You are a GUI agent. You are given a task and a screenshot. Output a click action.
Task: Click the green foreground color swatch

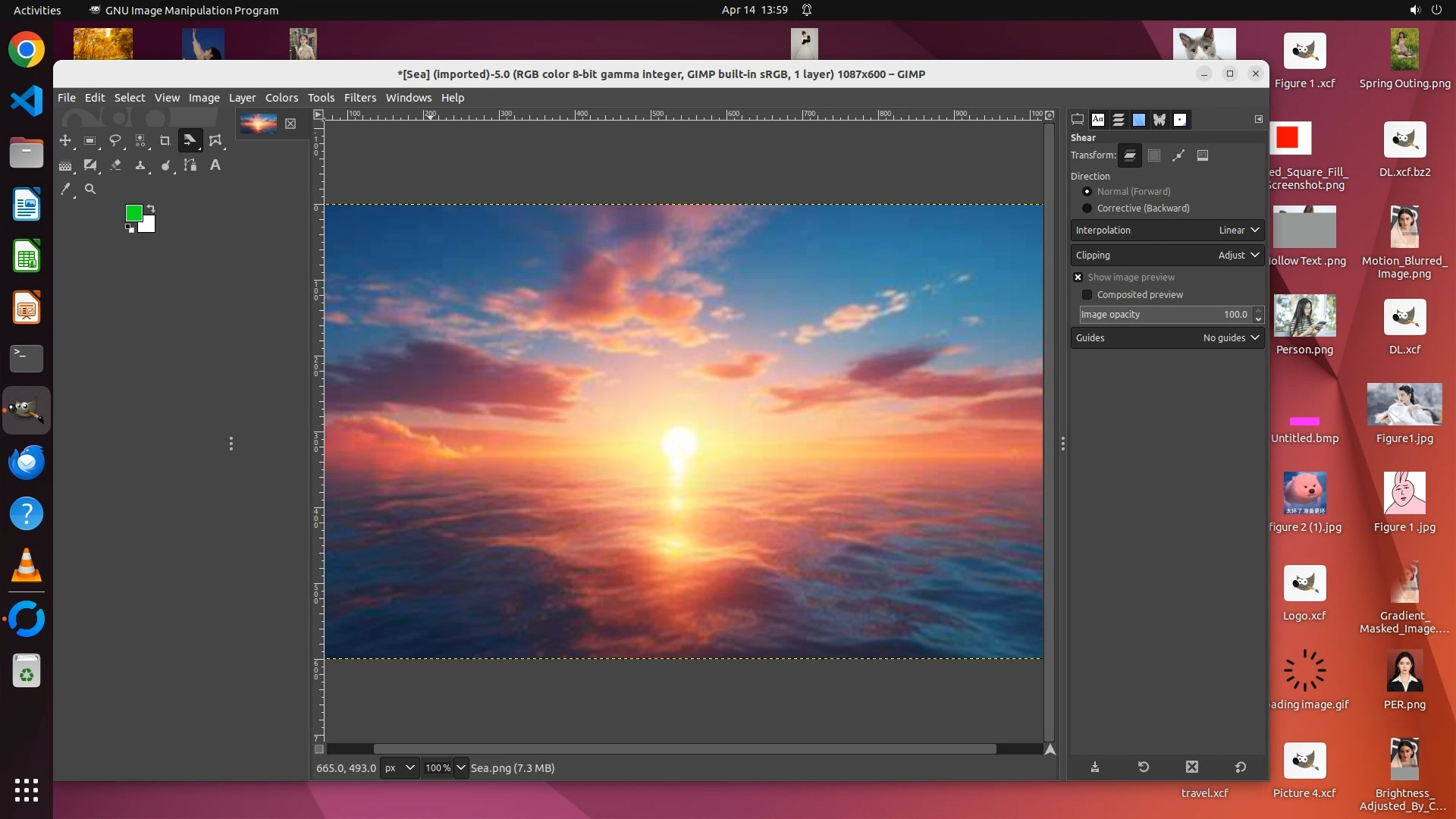click(133, 213)
